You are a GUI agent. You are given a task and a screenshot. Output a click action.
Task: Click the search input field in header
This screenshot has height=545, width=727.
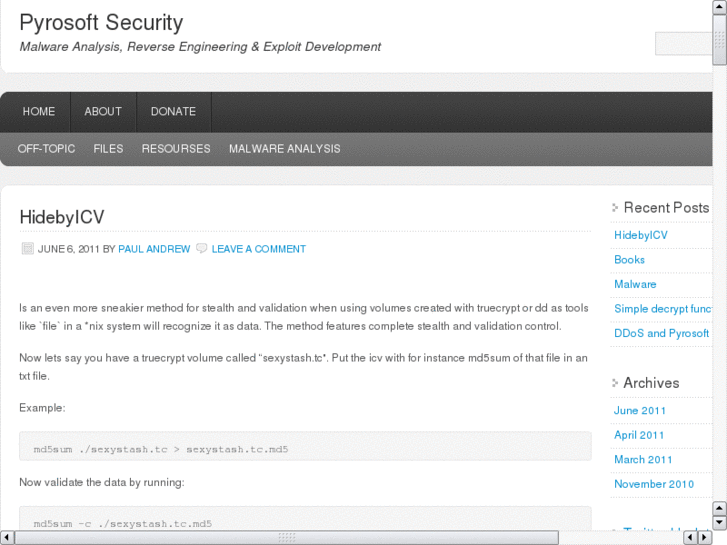pyautogui.click(x=683, y=43)
